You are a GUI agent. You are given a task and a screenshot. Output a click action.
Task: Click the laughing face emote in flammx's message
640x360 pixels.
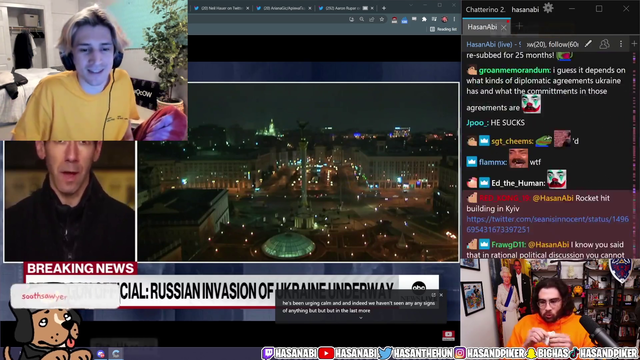click(518, 158)
